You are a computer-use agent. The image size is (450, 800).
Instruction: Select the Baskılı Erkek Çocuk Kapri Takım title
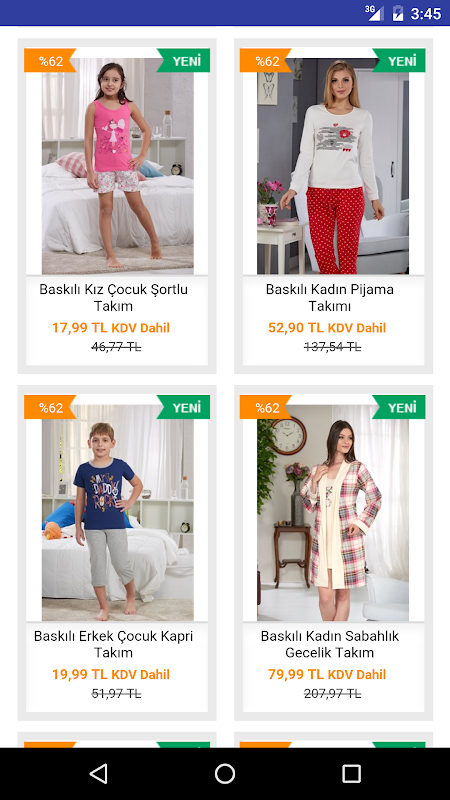pos(113,644)
